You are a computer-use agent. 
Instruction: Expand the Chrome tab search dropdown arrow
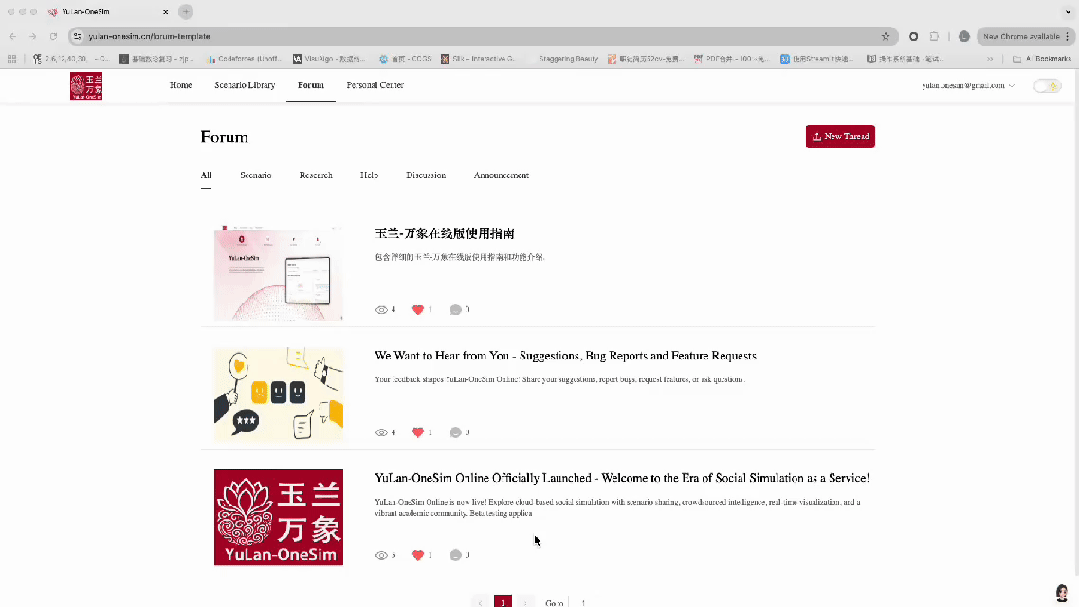(x=1066, y=11)
